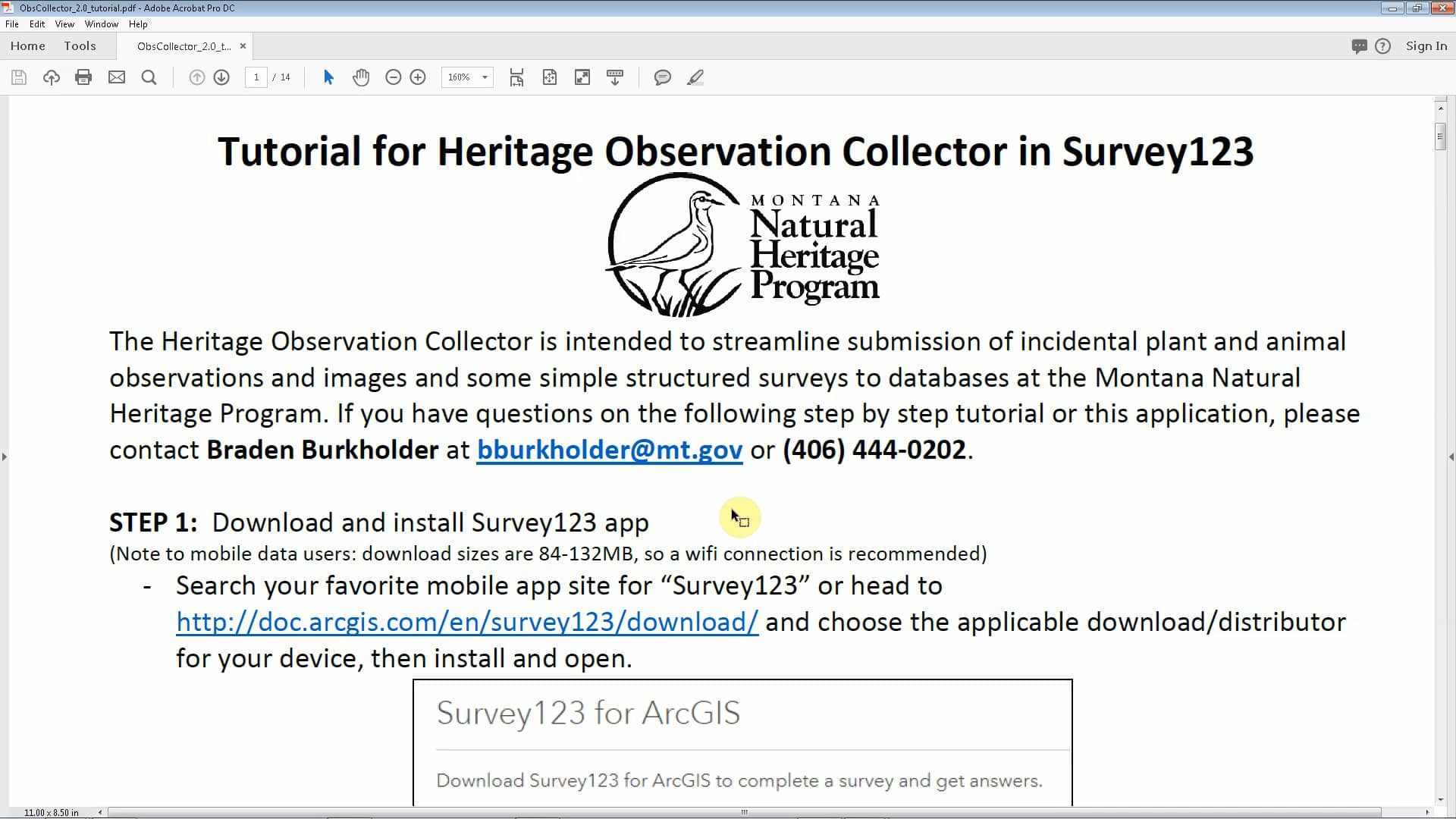
Task: Click the fit one full page icon
Action: pyautogui.click(x=550, y=77)
